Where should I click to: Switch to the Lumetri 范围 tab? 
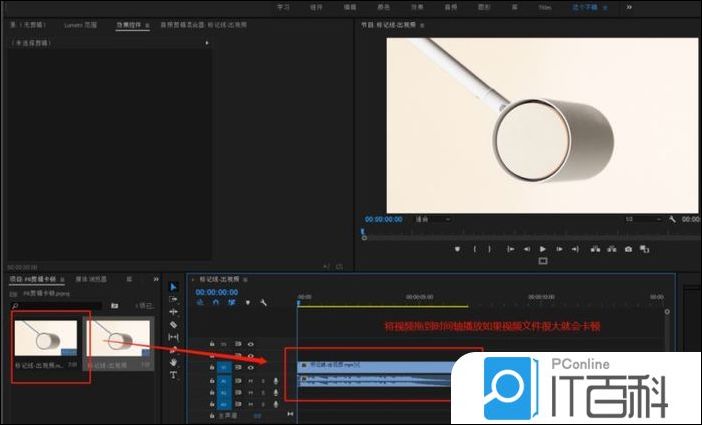click(81, 24)
